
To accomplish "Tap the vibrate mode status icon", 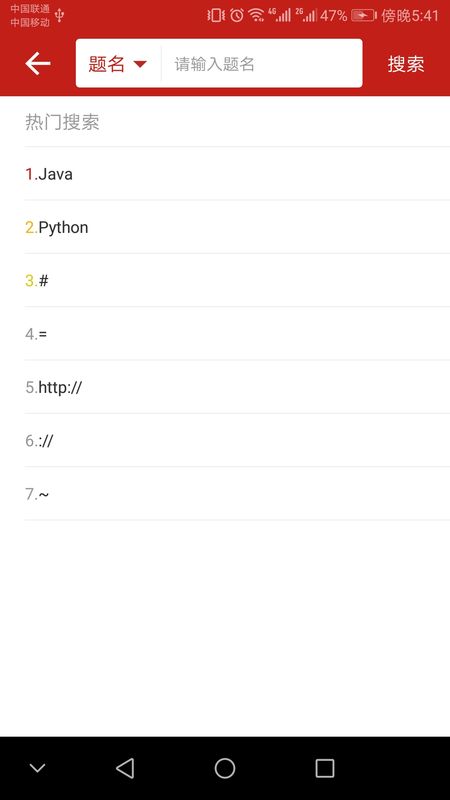I will pos(216,15).
